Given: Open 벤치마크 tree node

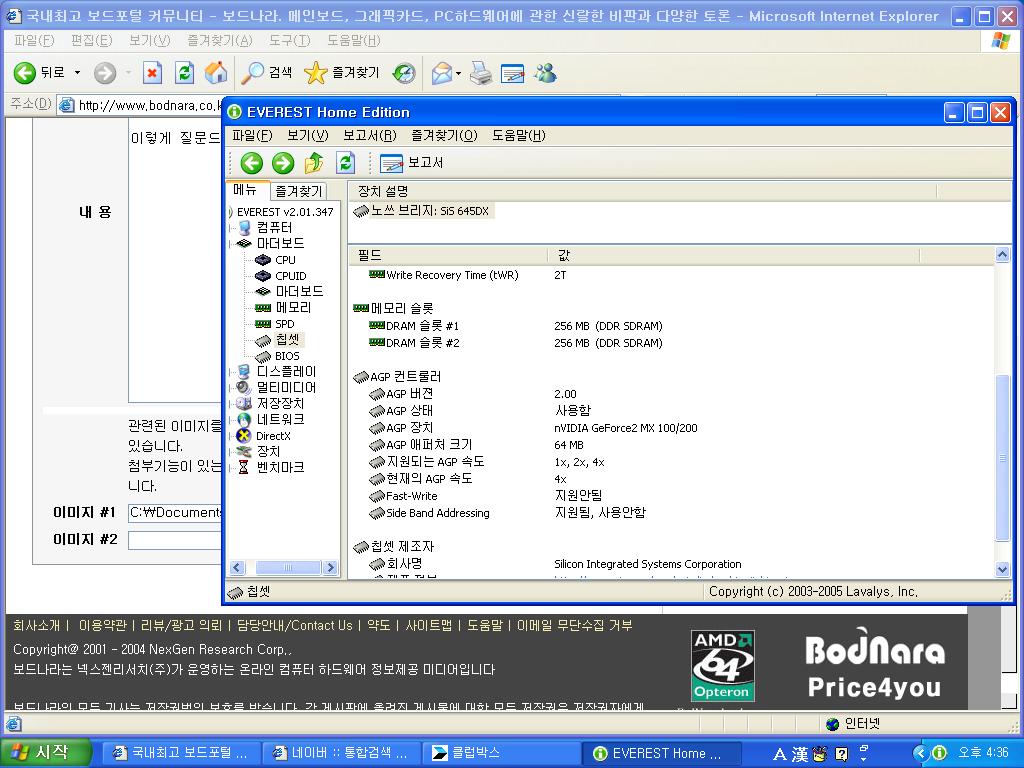Looking at the screenshot, I should [280, 468].
